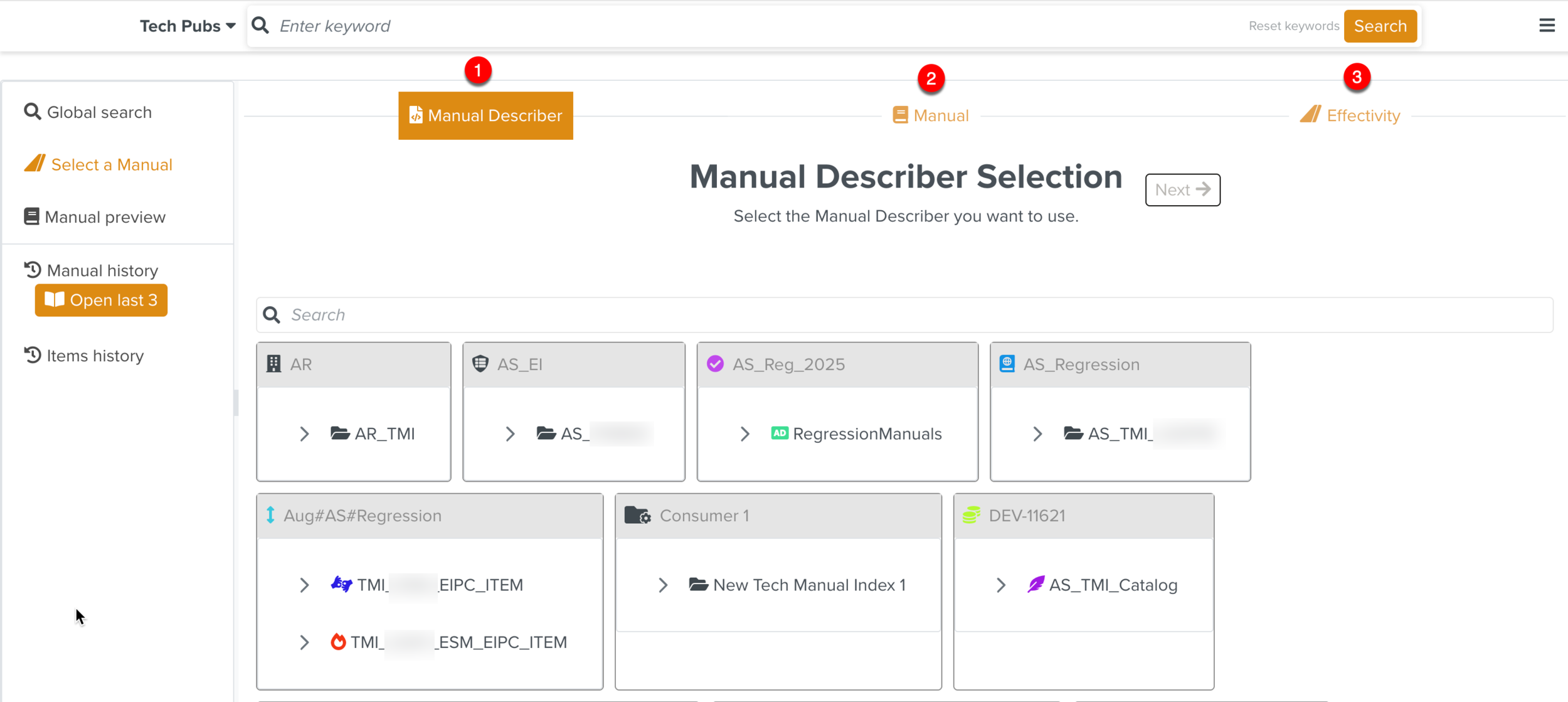The height and width of the screenshot is (702, 1568).
Task: Expand the AS_TMI_ node in AS_Regression
Action: coord(1037,433)
